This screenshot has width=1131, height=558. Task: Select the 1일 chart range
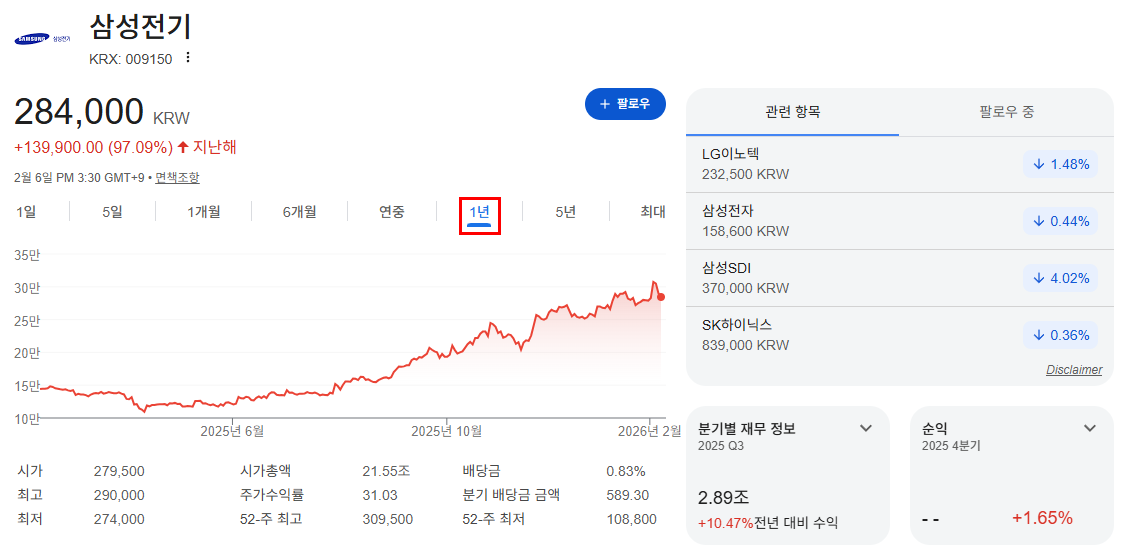pyautogui.click(x=25, y=212)
